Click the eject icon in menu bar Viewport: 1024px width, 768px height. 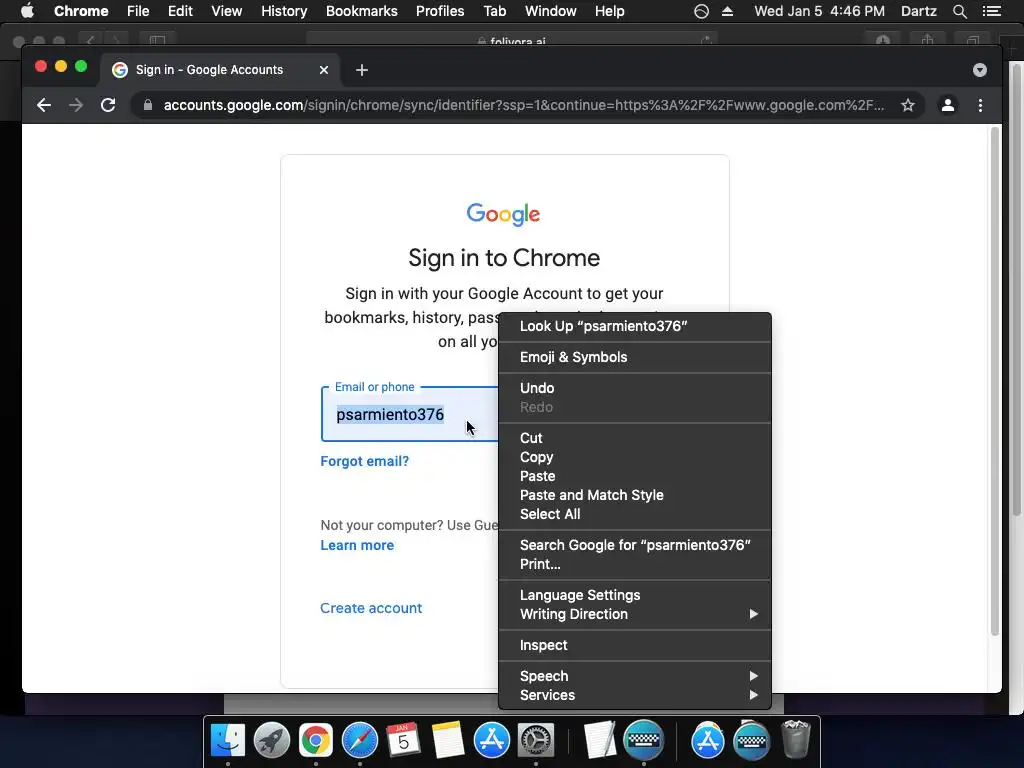tap(728, 11)
